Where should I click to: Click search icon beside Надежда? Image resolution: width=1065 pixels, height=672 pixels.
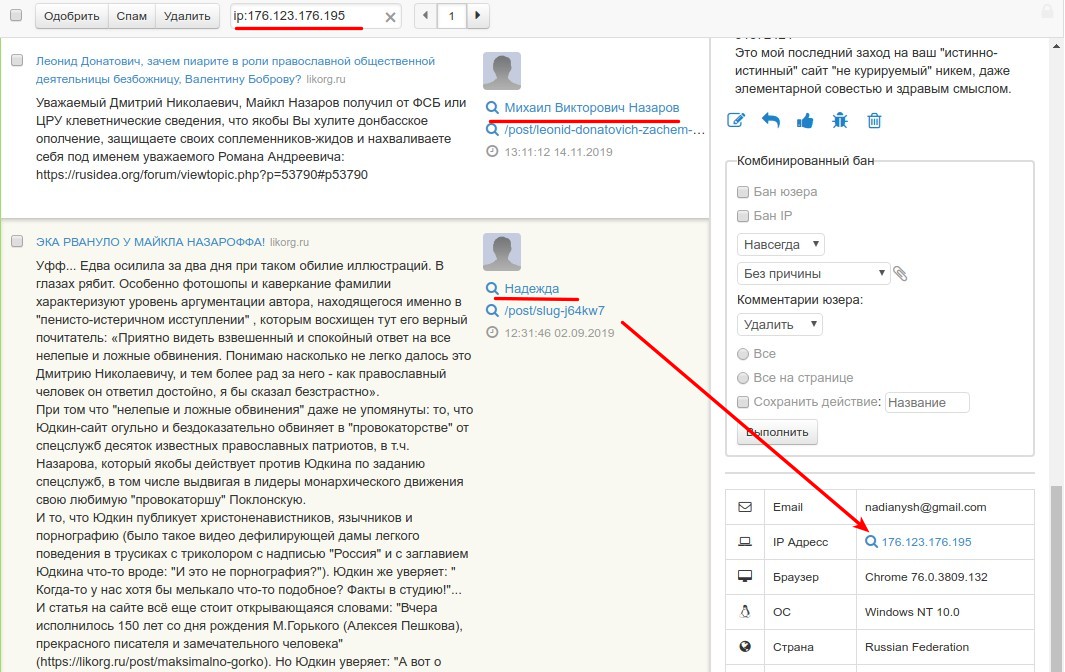pyautogui.click(x=492, y=288)
